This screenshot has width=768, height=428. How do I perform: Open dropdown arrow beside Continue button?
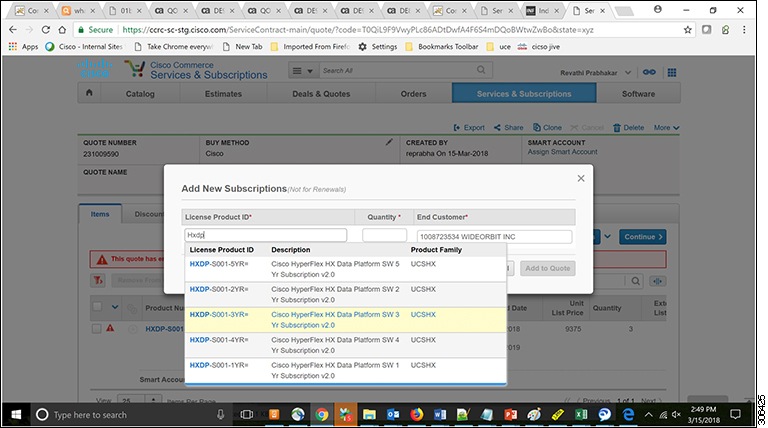[x=607, y=237]
